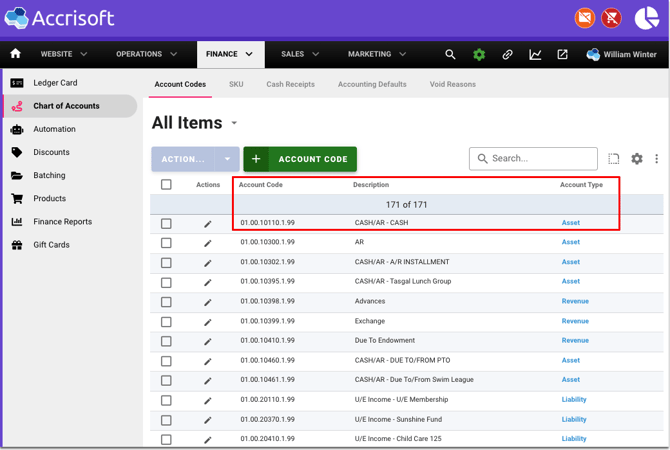Open the list settings gear icon
Screen dimensions: 670x450
click(x=637, y=159)
